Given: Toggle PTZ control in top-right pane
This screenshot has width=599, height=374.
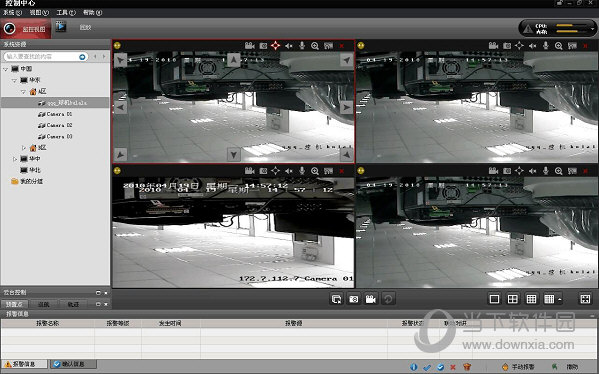Looking at the screenshot, I should click(519, 45).
